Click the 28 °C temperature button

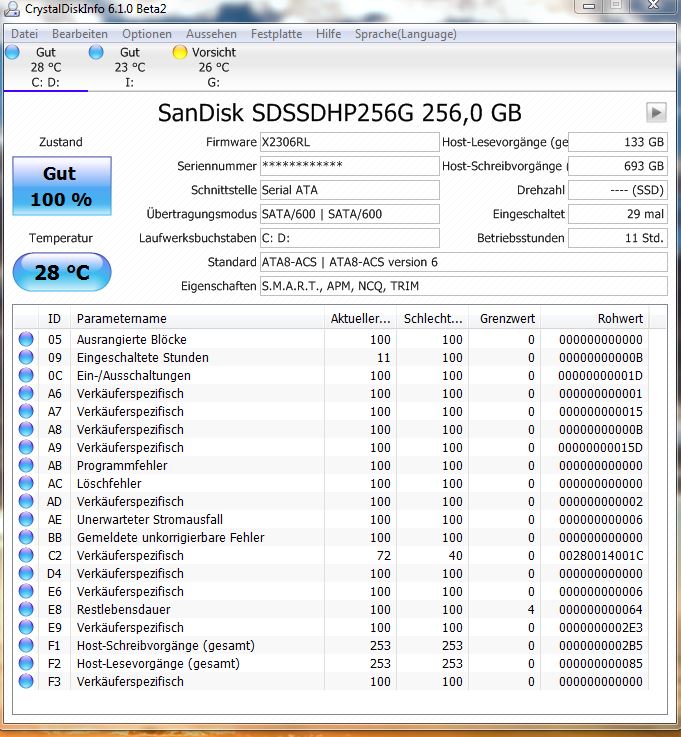point(62,272)
